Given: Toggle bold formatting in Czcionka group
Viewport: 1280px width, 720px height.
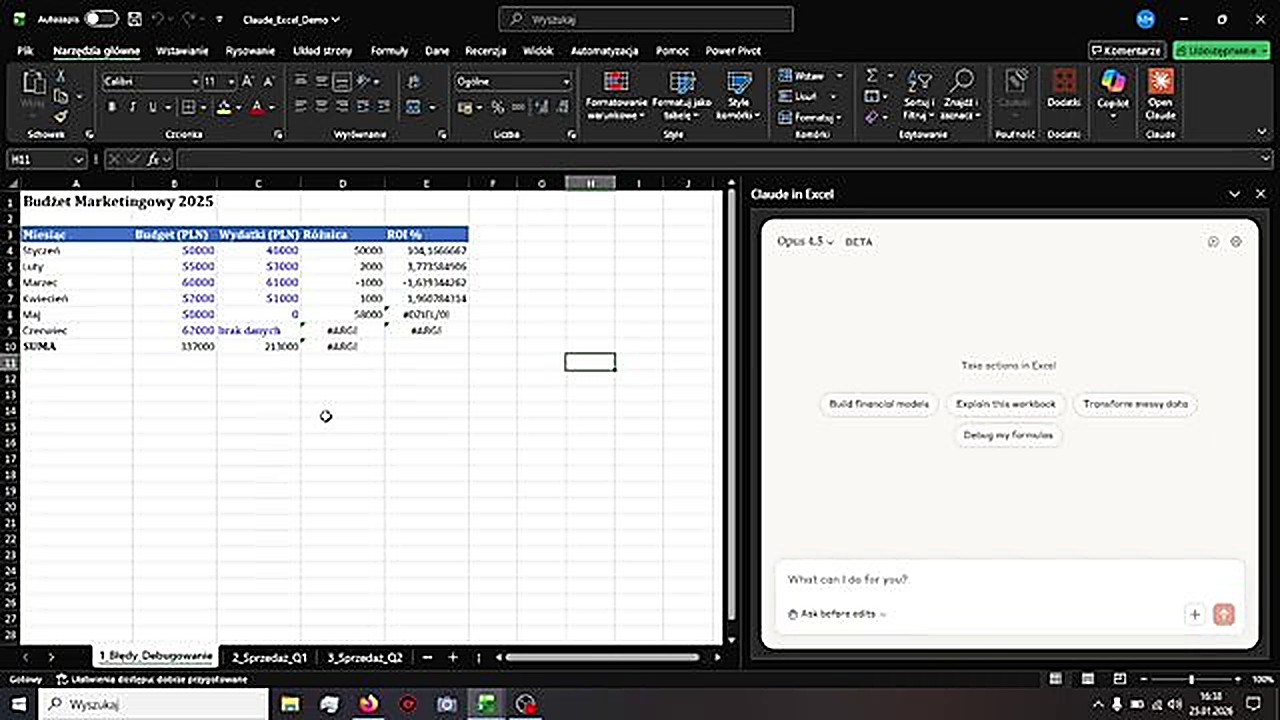Looking at the screenshot, I should [x=111, y=107].
